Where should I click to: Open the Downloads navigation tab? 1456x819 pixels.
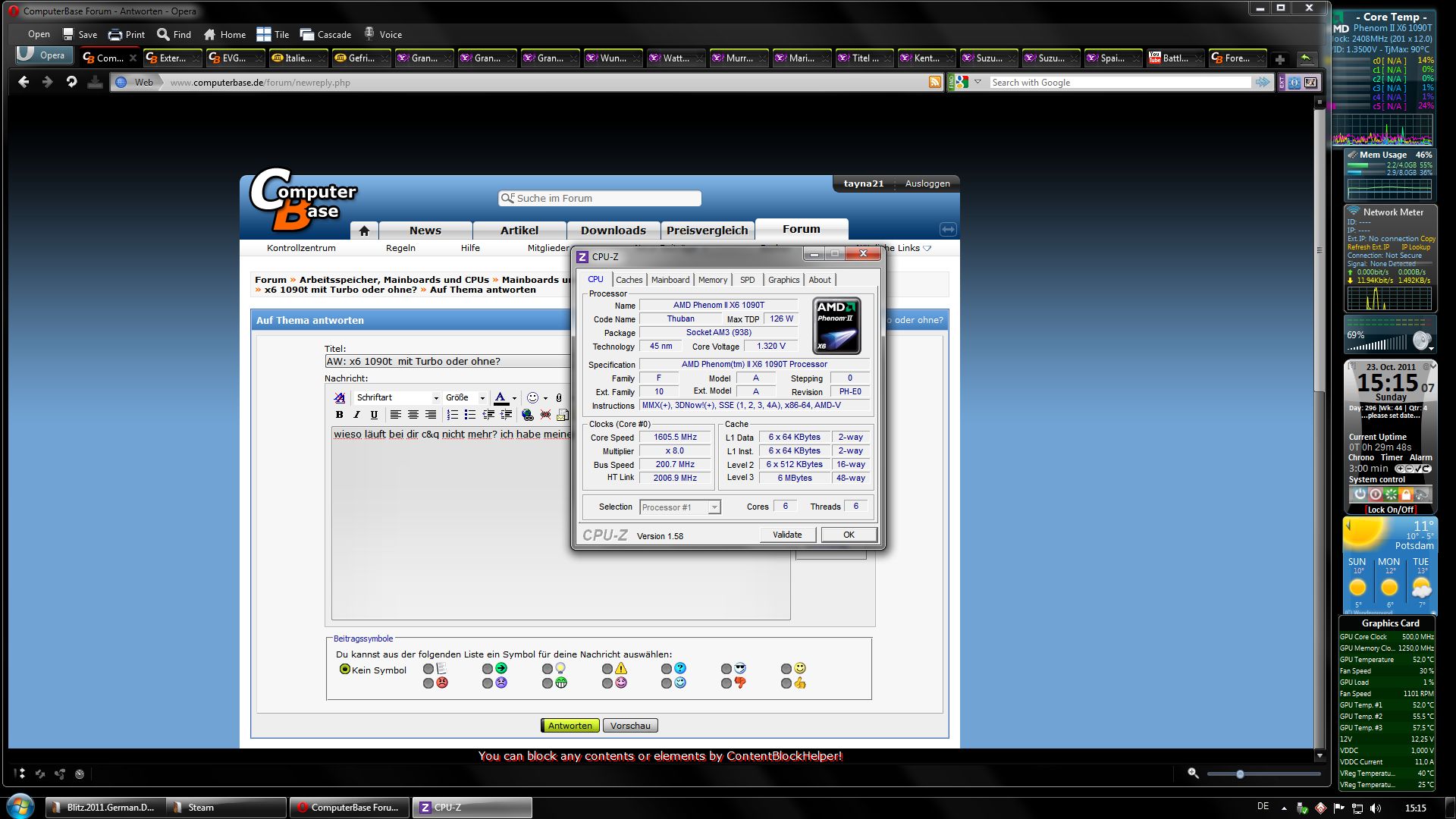613,231
